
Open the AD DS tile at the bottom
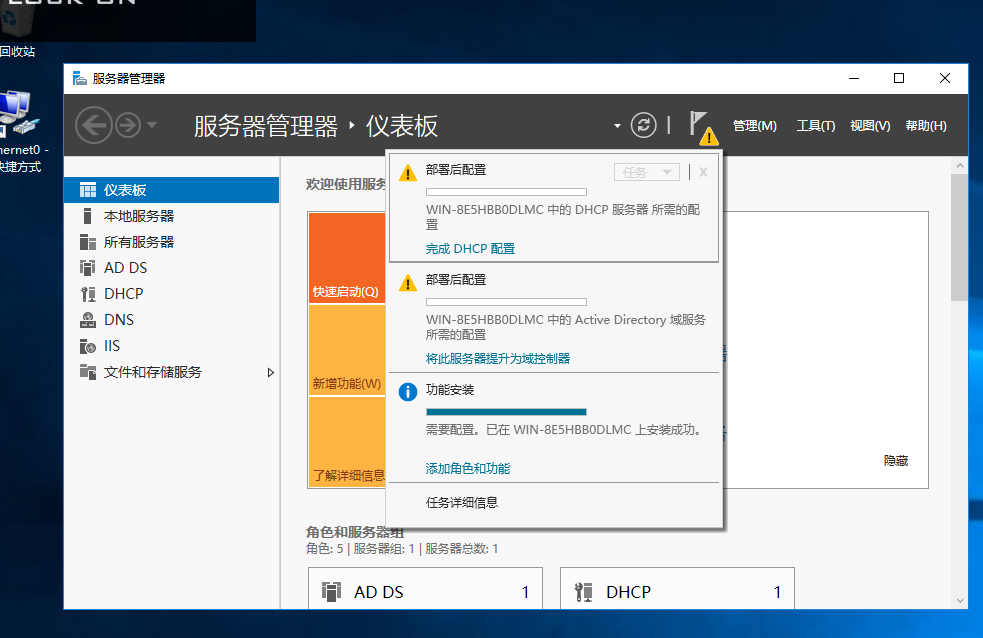point(424,591)
